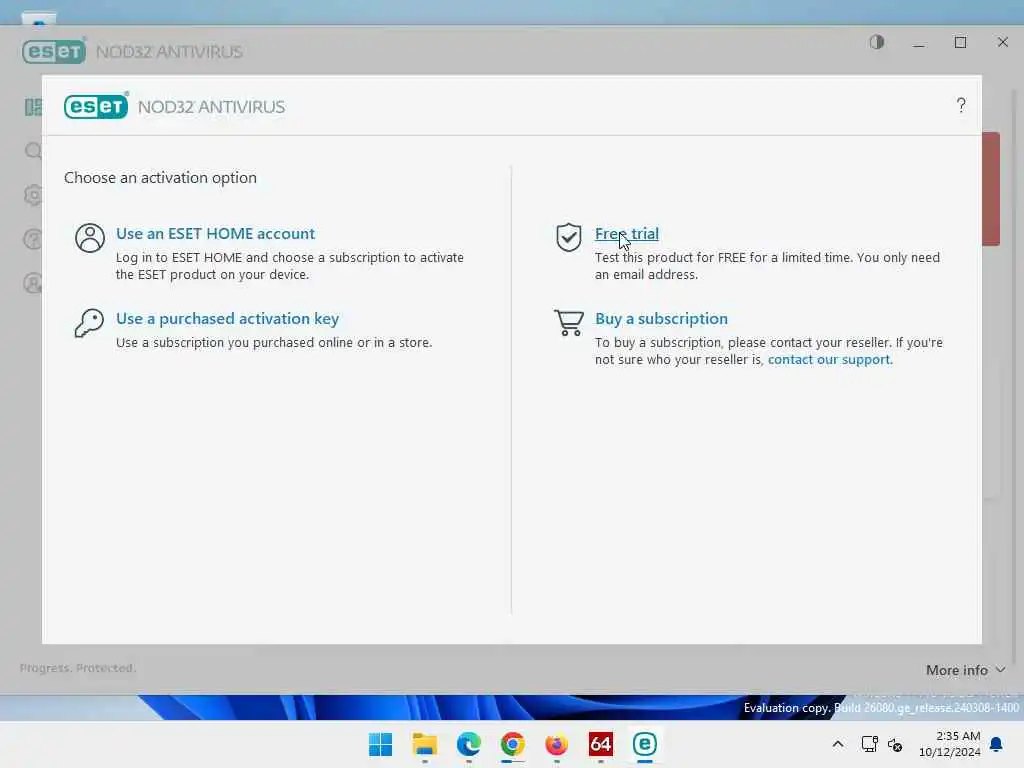Open Use an ESET HOME account option
This screenshot has width=1024, height=768.
[216, 234]
